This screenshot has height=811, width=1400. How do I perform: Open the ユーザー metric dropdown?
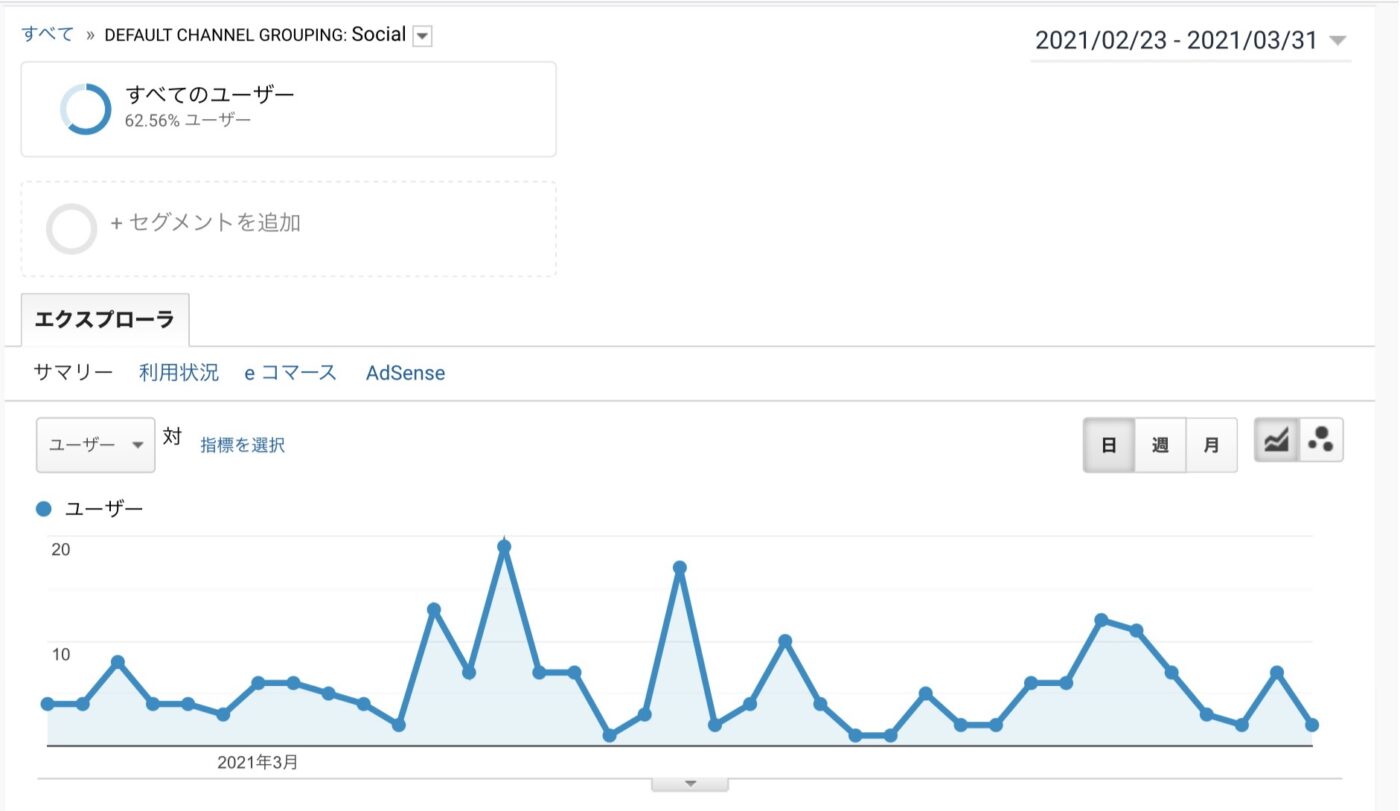[96, 445]
